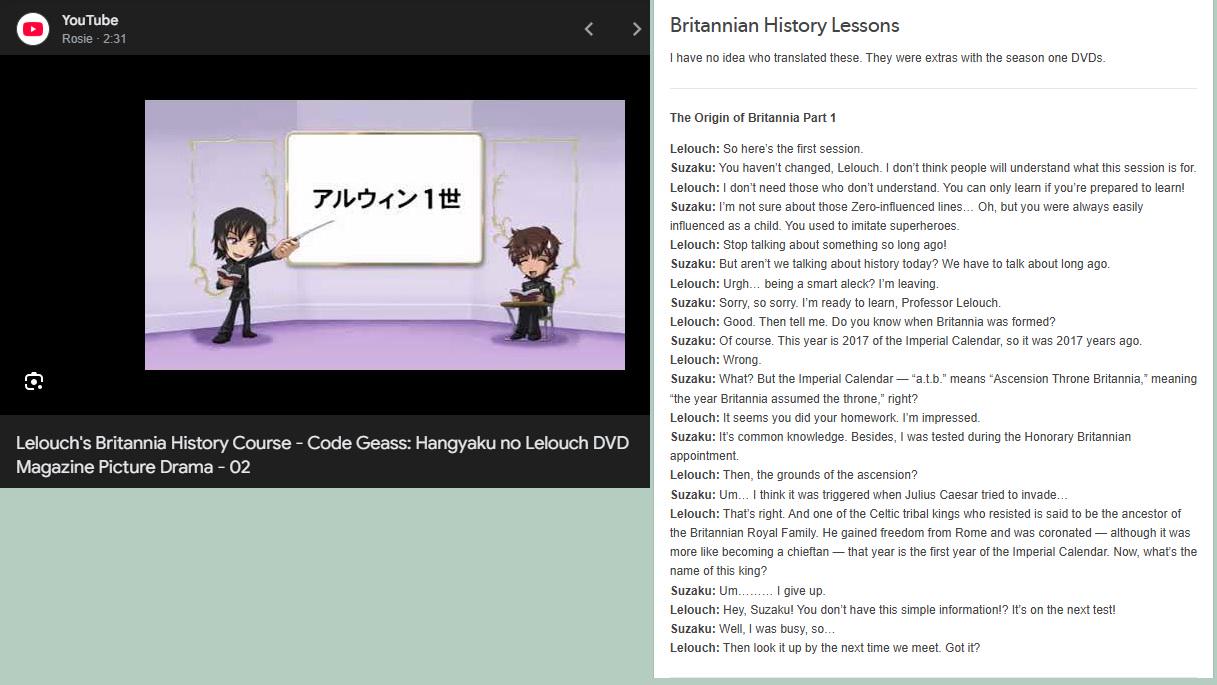Click the line "Then, the grounds of the ascension?"
Viewport: 1217px width, 685px height.
pyautogui.click(x=819, y=475)
